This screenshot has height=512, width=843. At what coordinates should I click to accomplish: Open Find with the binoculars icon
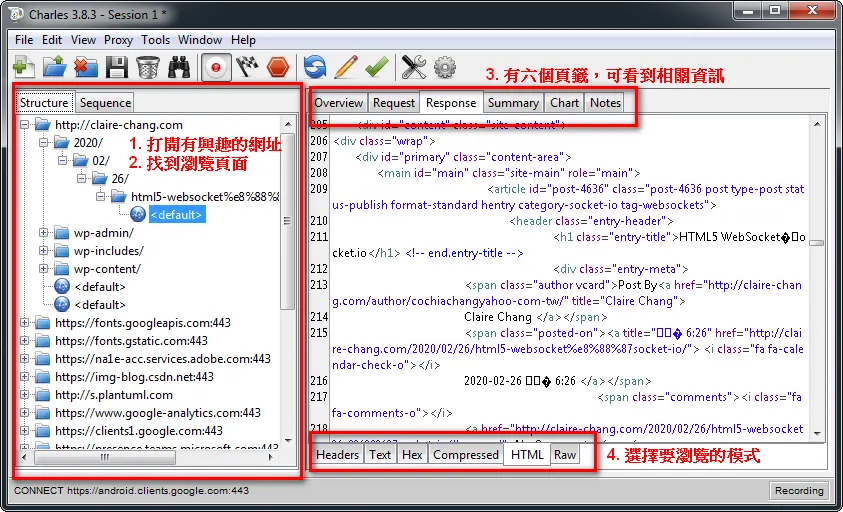pos(179,68)
